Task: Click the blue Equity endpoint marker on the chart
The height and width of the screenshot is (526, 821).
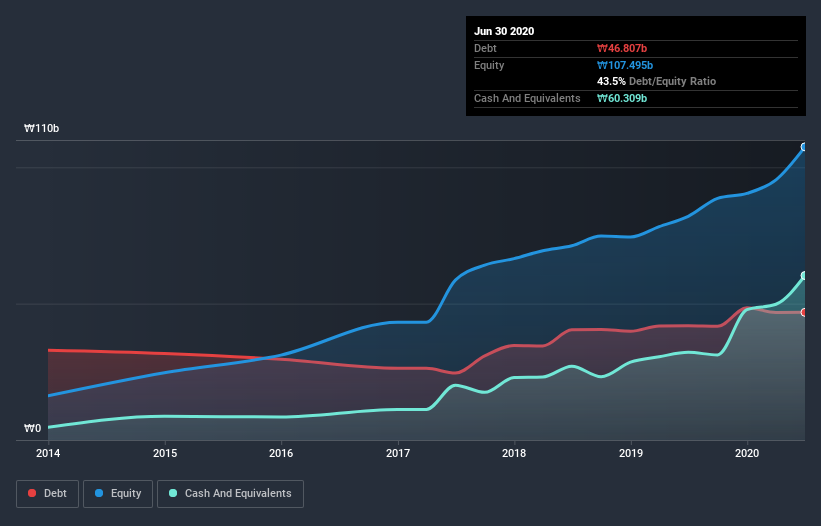Action: point(804,147)
